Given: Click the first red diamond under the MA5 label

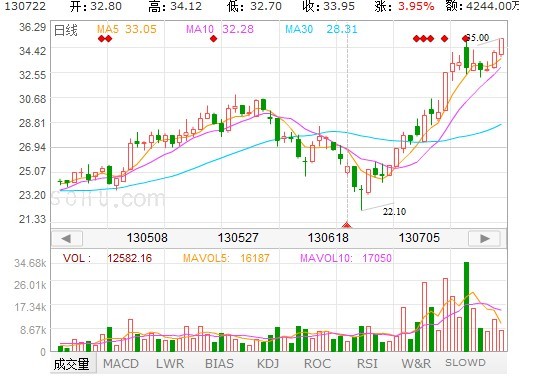Looking at the screenshot, I should click(x=101, y=39).
